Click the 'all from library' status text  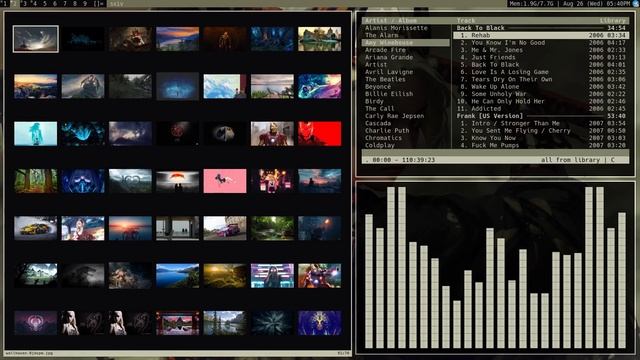tap(571, 160)
